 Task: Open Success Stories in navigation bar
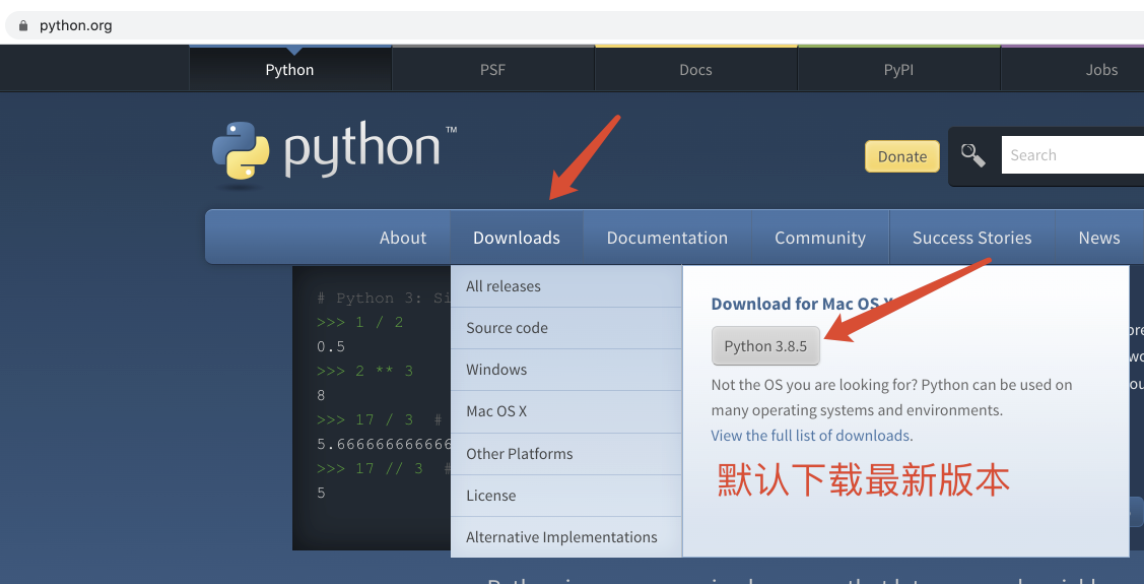971,238
